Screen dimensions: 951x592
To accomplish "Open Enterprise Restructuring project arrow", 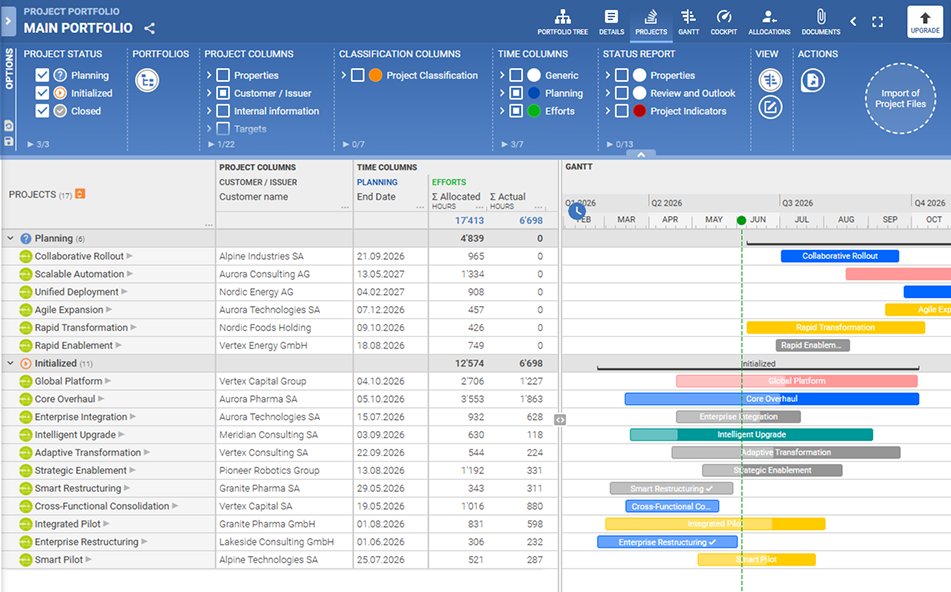I will point(144,542).
